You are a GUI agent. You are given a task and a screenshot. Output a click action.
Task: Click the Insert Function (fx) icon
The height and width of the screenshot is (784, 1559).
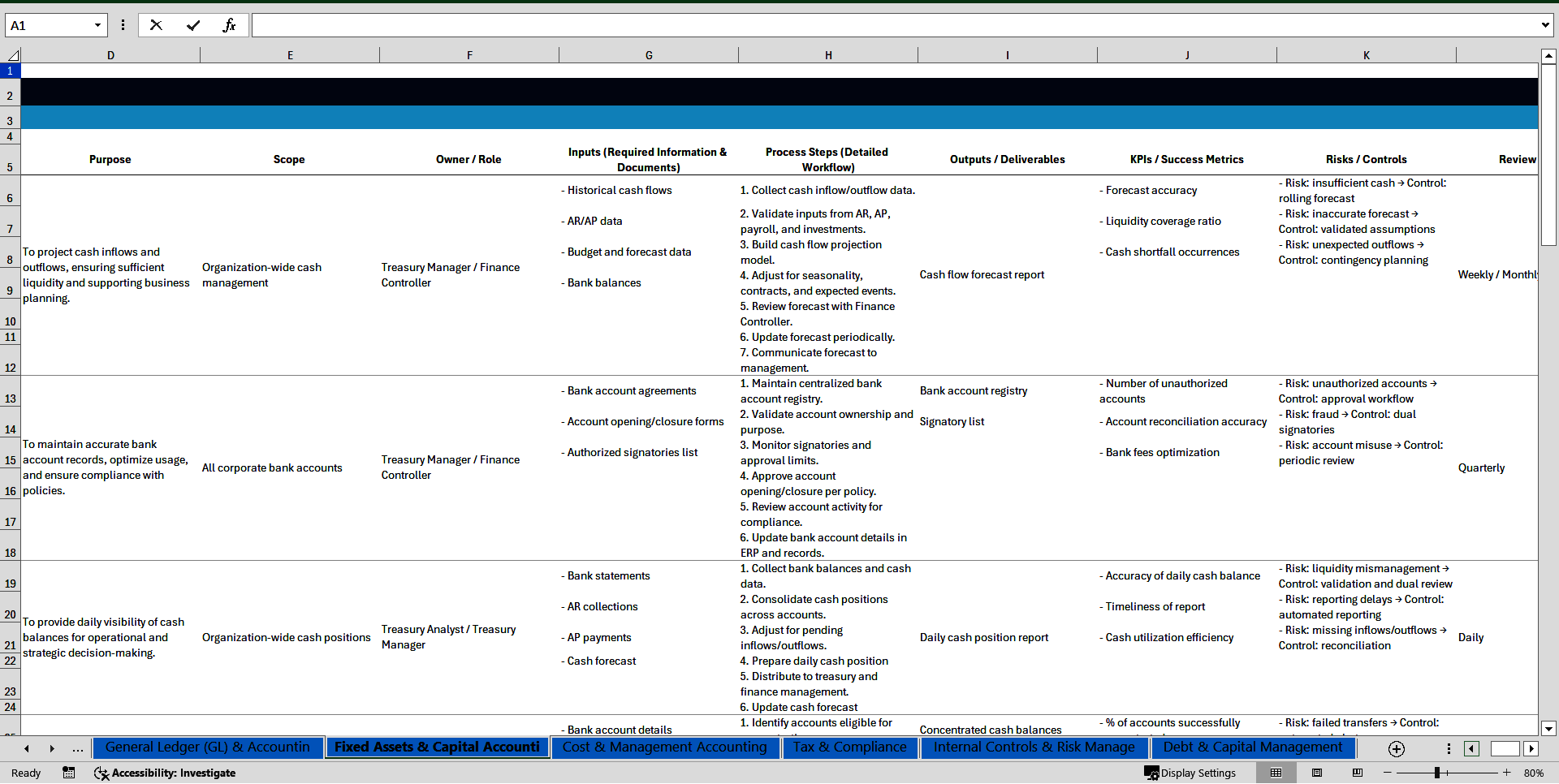(230, 25)
